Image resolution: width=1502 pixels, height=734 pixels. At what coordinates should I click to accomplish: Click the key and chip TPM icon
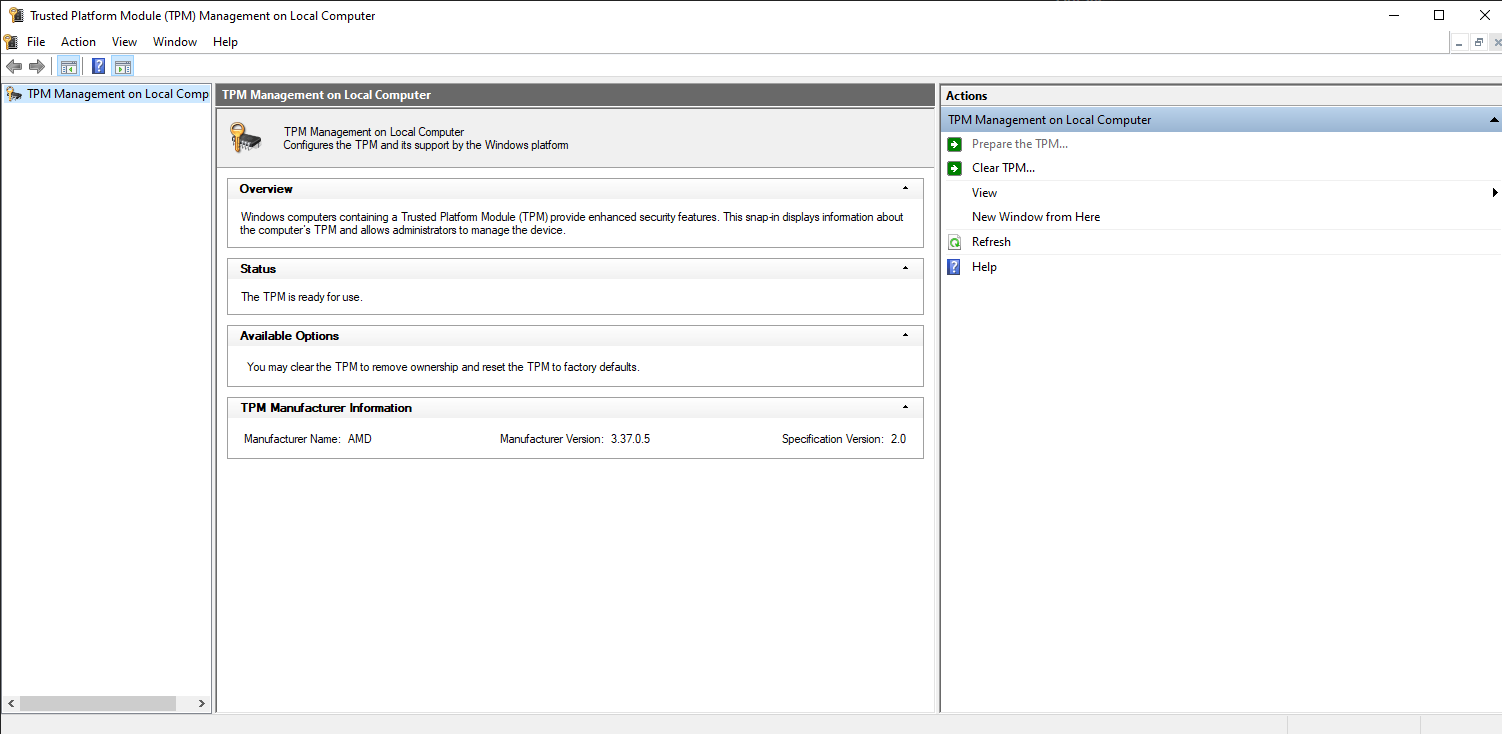coord(245,138)
